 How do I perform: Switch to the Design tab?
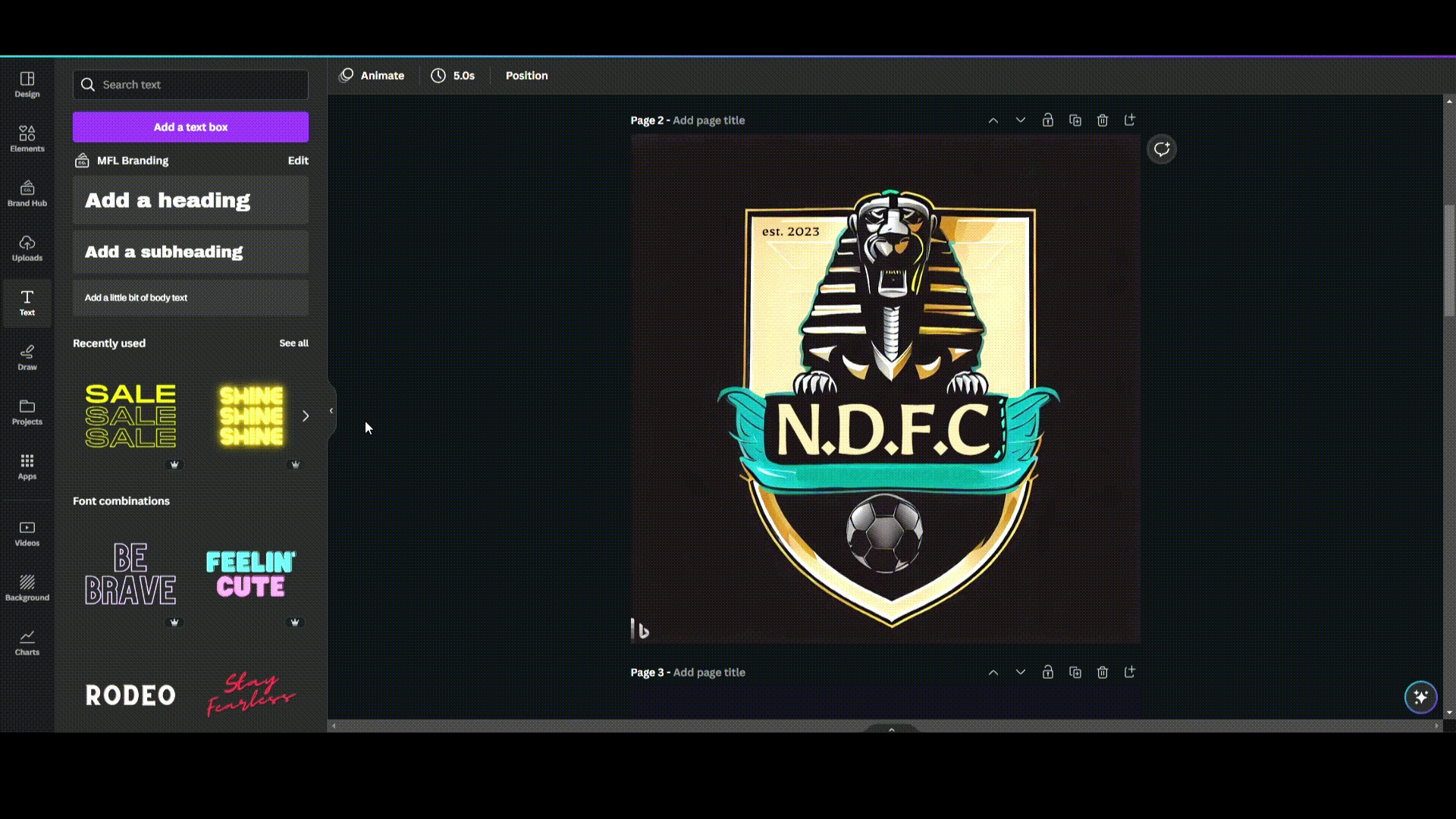pos(27,84)
